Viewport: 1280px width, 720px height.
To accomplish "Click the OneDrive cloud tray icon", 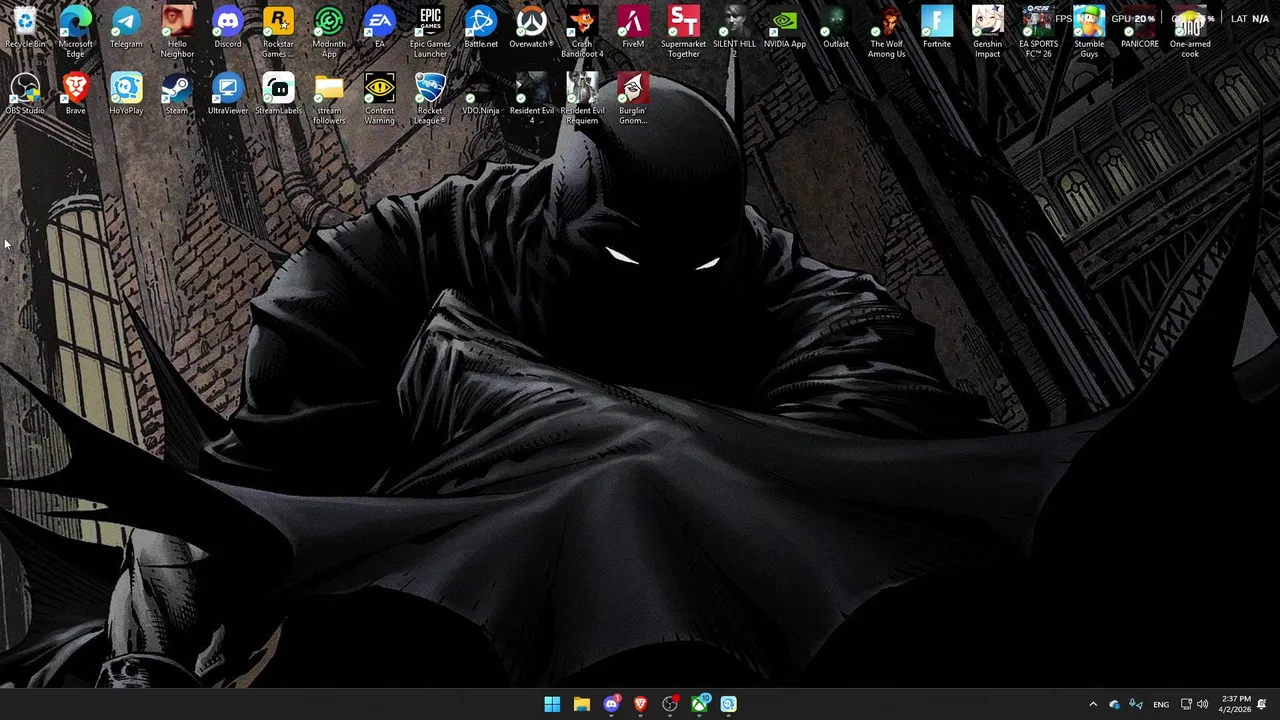I will coord(1114,704).
